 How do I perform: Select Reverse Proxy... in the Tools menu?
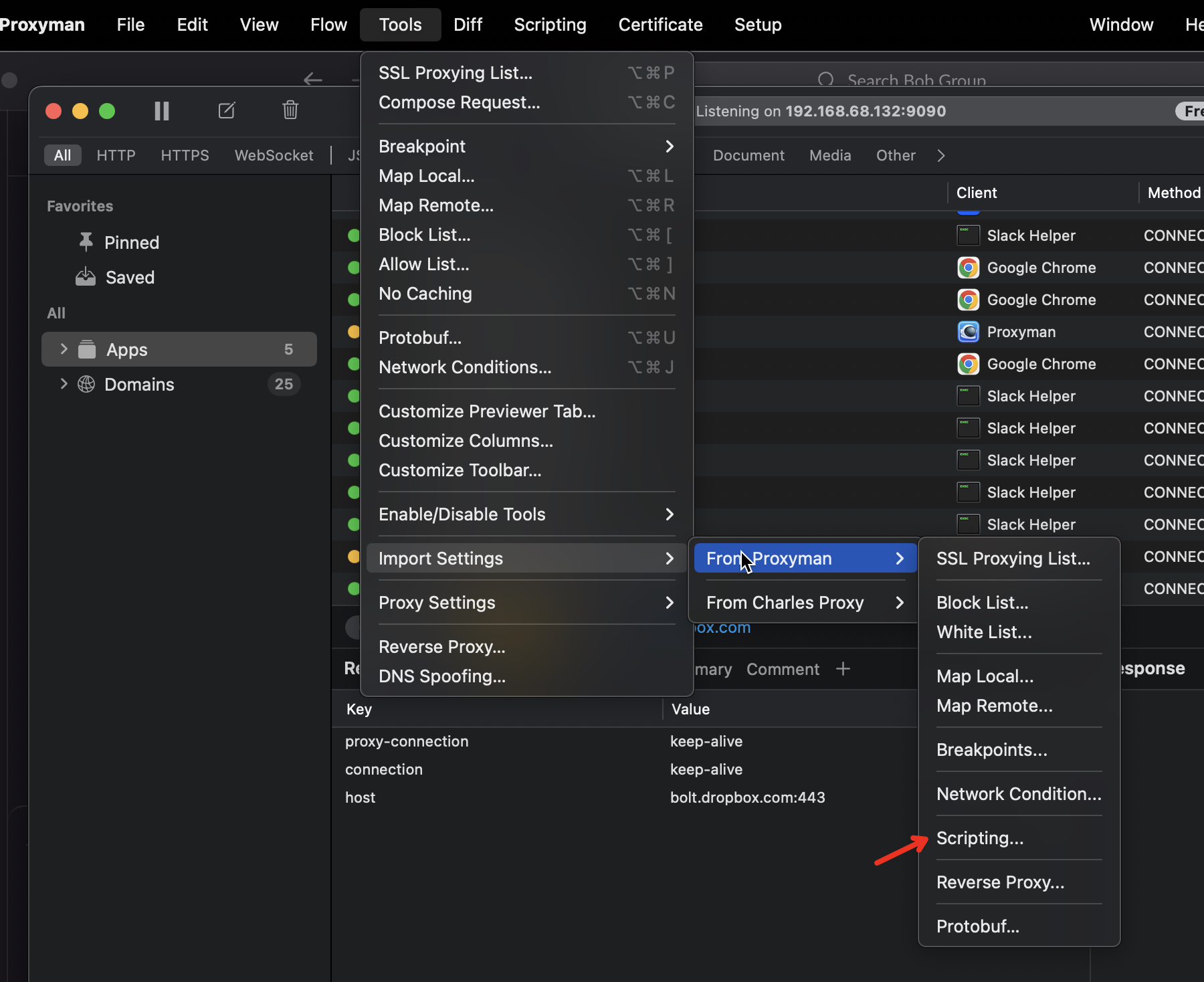[x=526, y=647]
